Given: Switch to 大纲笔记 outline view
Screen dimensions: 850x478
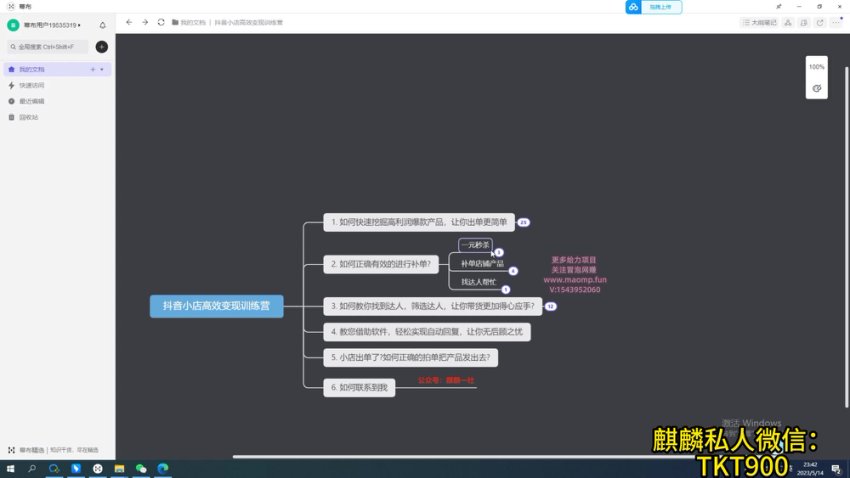Looking at the screenshot, I should (759, 22).
